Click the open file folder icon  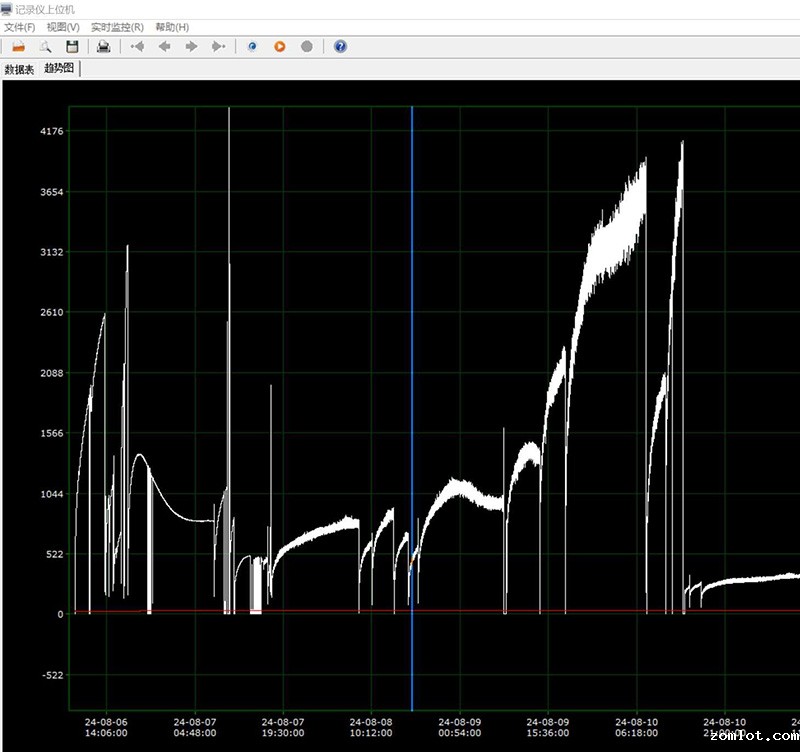pyautogui.click(x=18, y=46)
